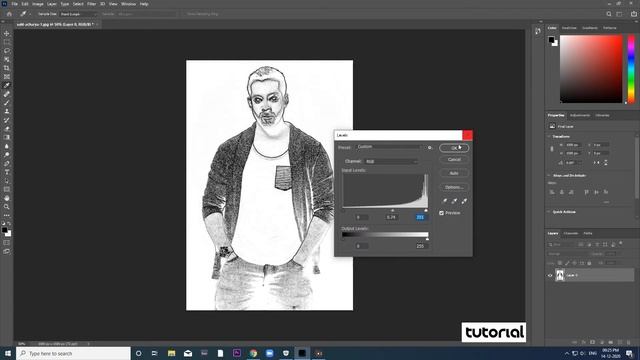Close the Levels dialog with red X

(467, 135)
